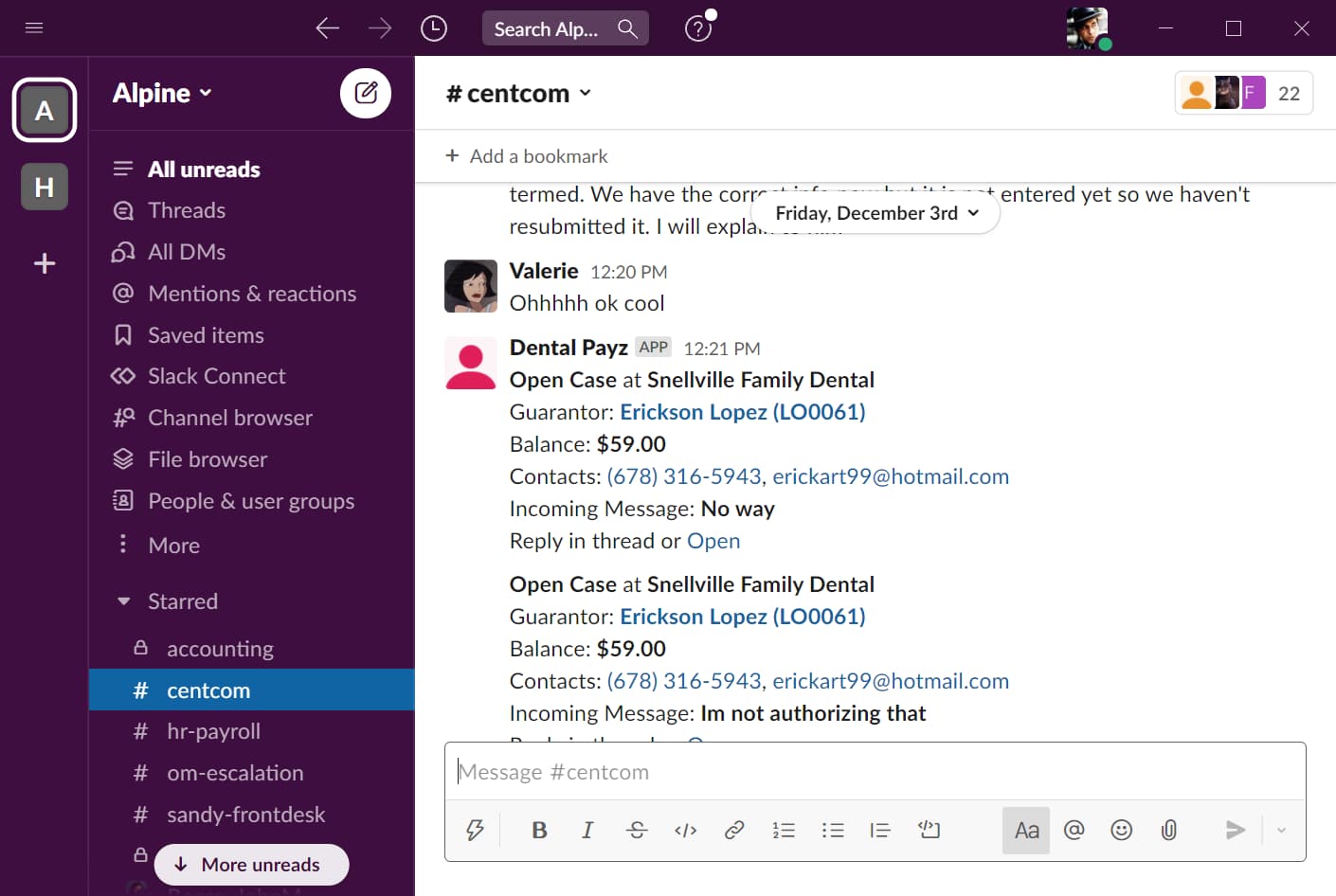Select the hr-payroll channel
The height and width of the screenshot is (896, 1336).
coord(213,731)
